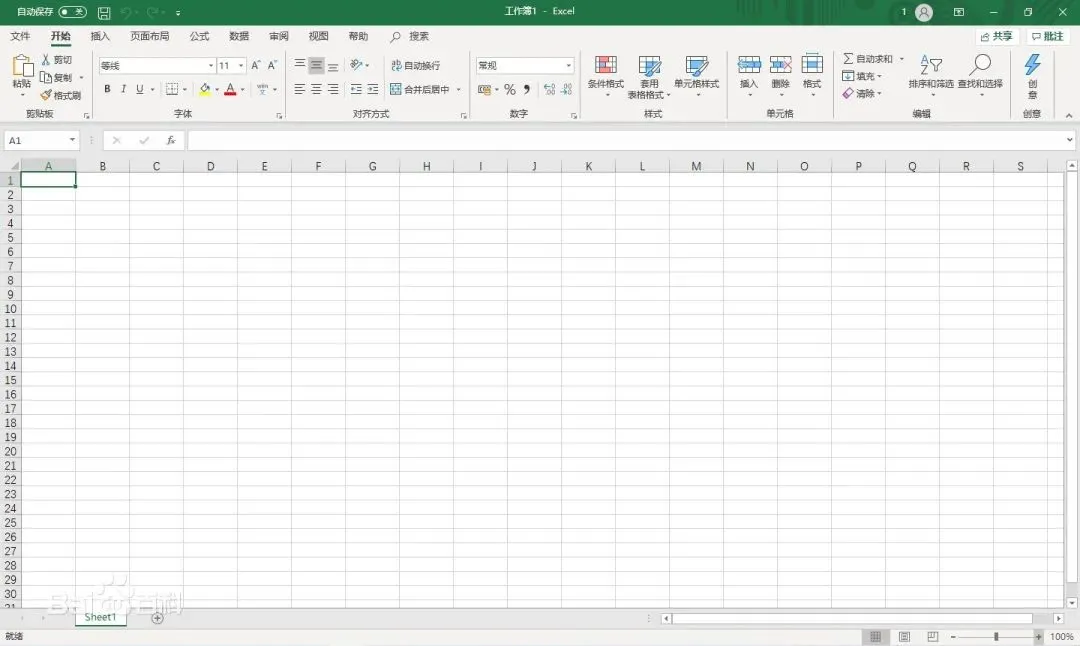Click increase decimal icon
1080x646 pixels.
[549, 90]
